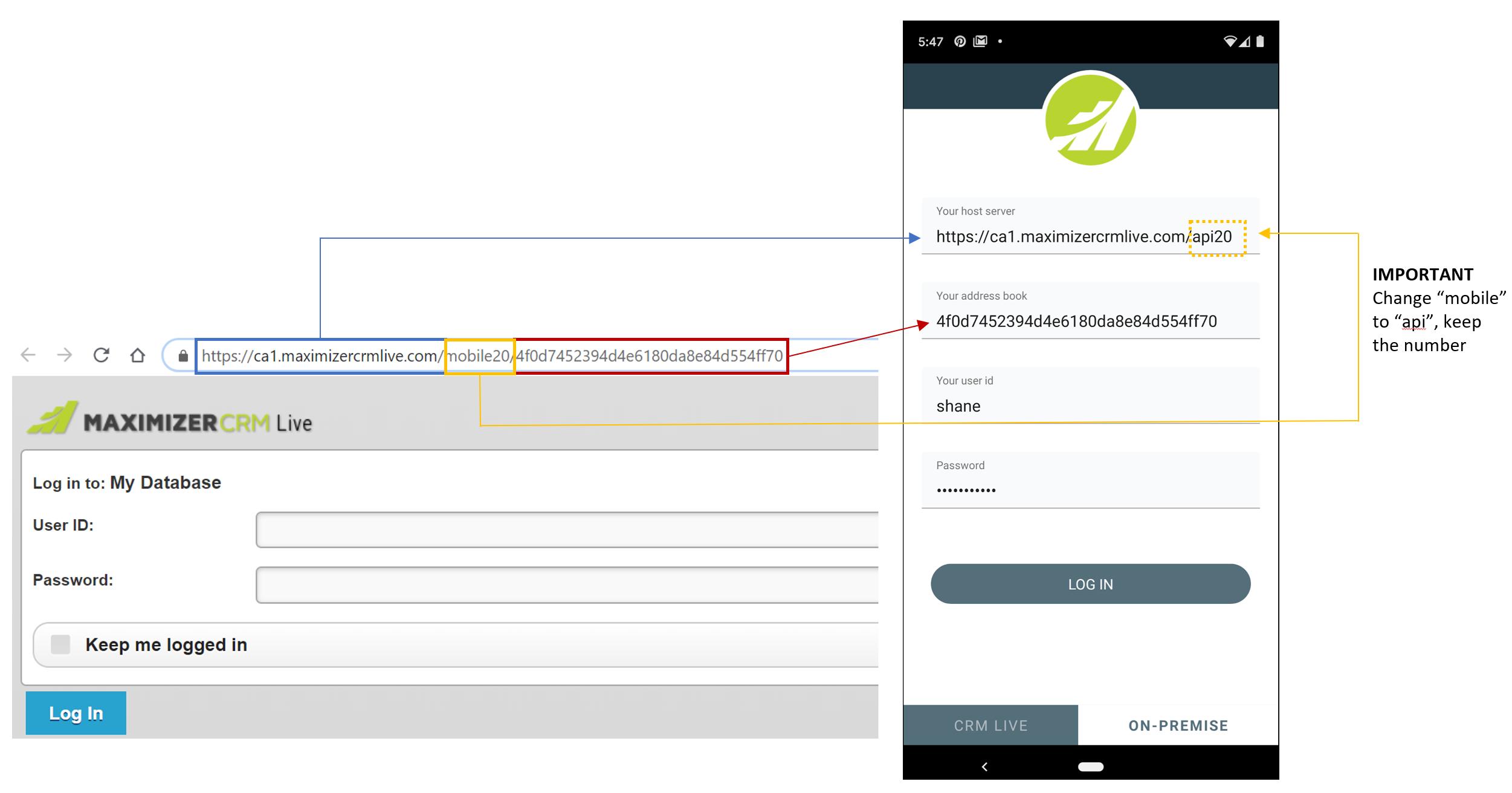Tap the LOG IN button in mobile app
Screen dimensions: 1512x793
[1091, 584]
